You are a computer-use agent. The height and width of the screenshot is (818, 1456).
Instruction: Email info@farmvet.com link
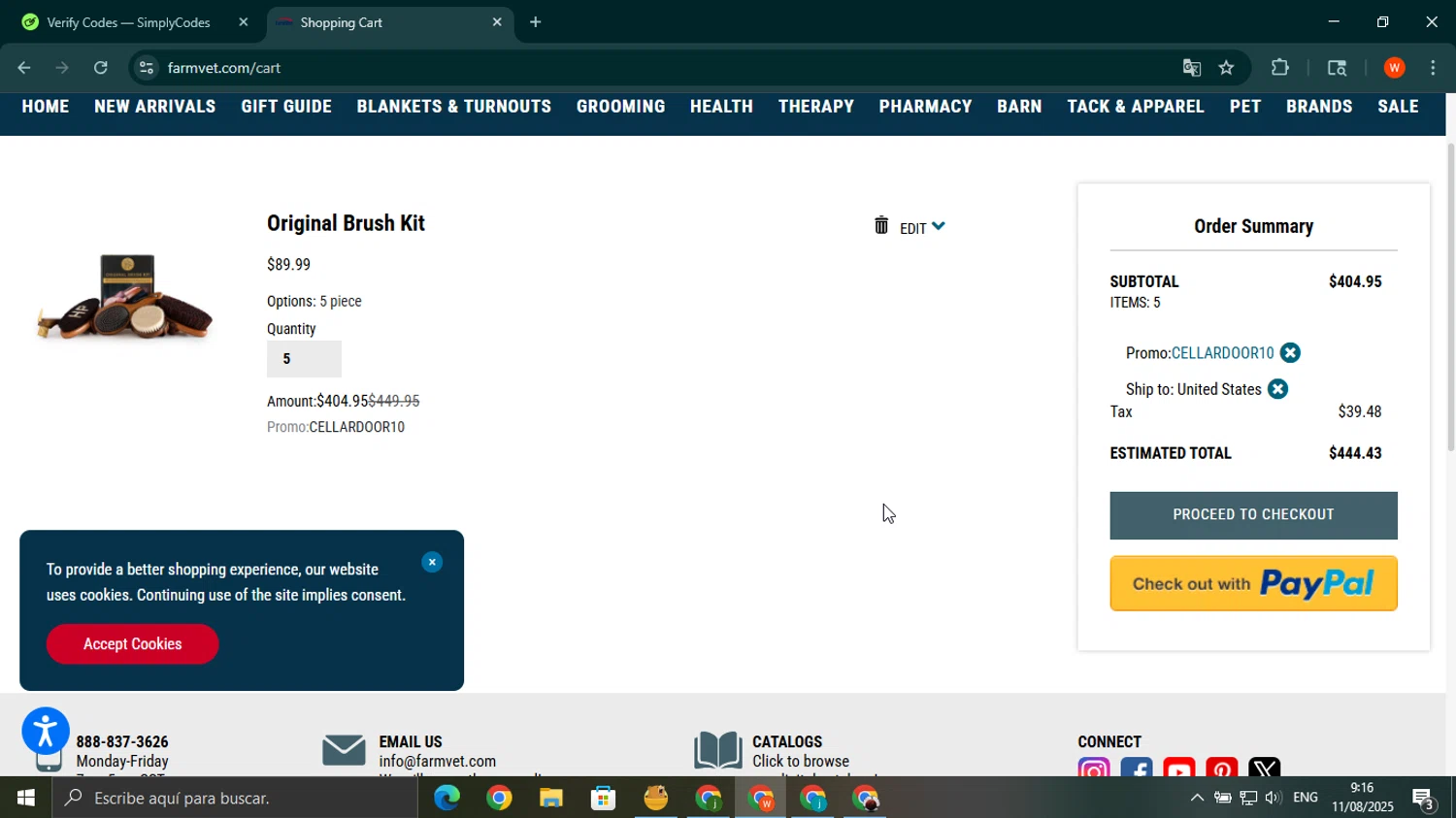tap(438, 762)
